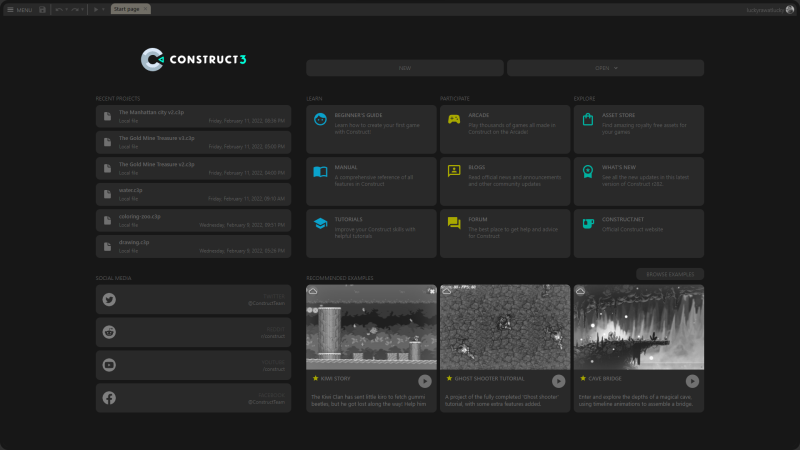Open The Gold Mine Treasure v2.c3p project
Image resolution: width=800 pixels, height=450 pixels.
(x=193, y=168)
